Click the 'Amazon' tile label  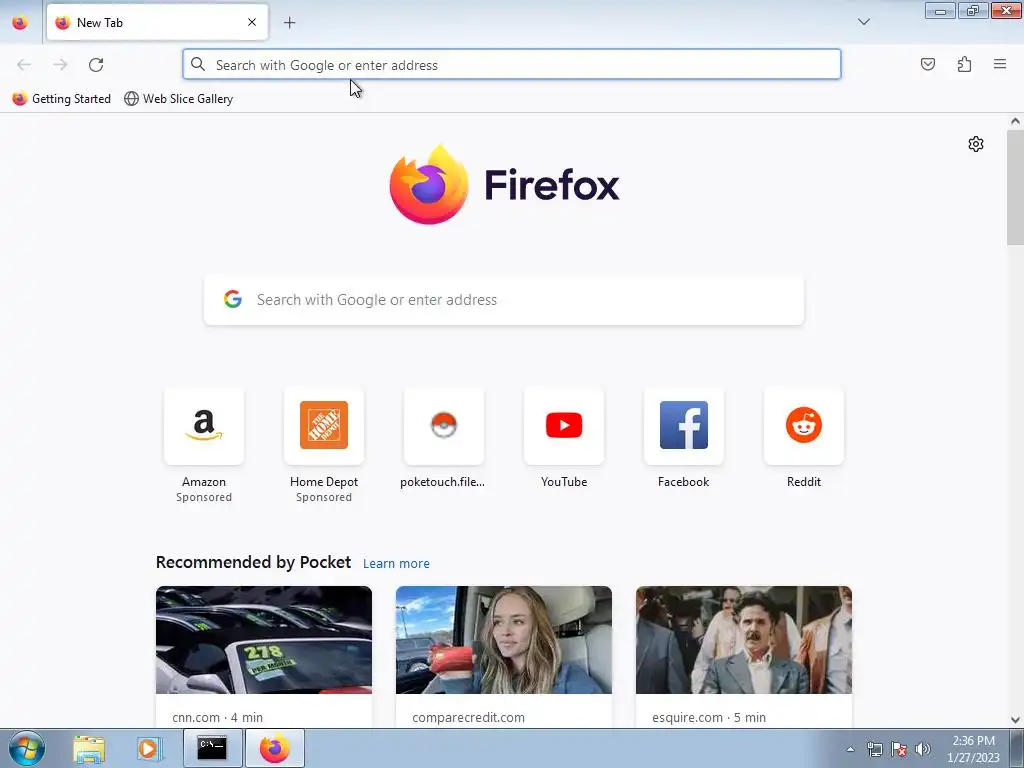tap(204, 482)
